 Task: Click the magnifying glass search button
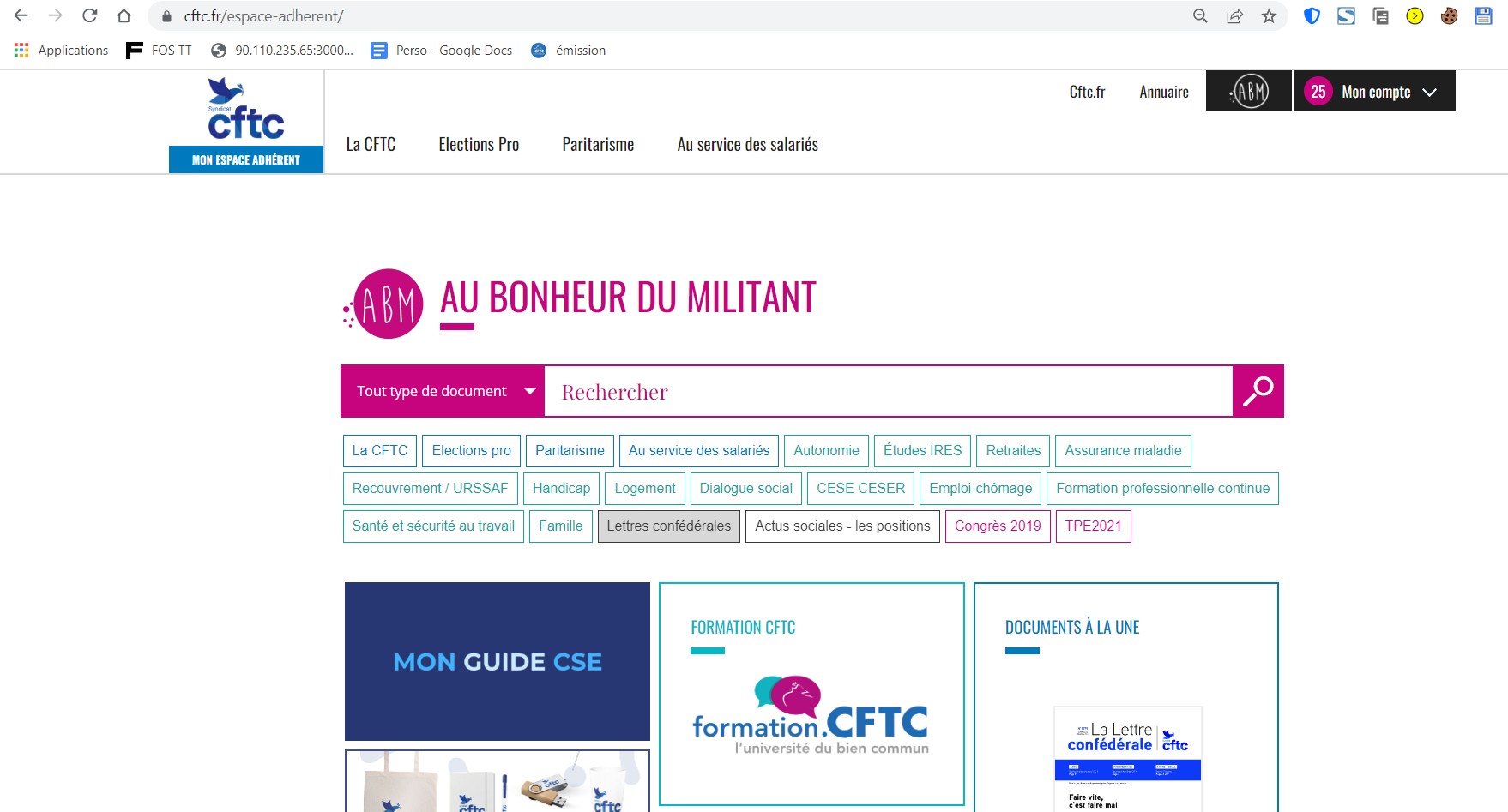coord(1258,391)
